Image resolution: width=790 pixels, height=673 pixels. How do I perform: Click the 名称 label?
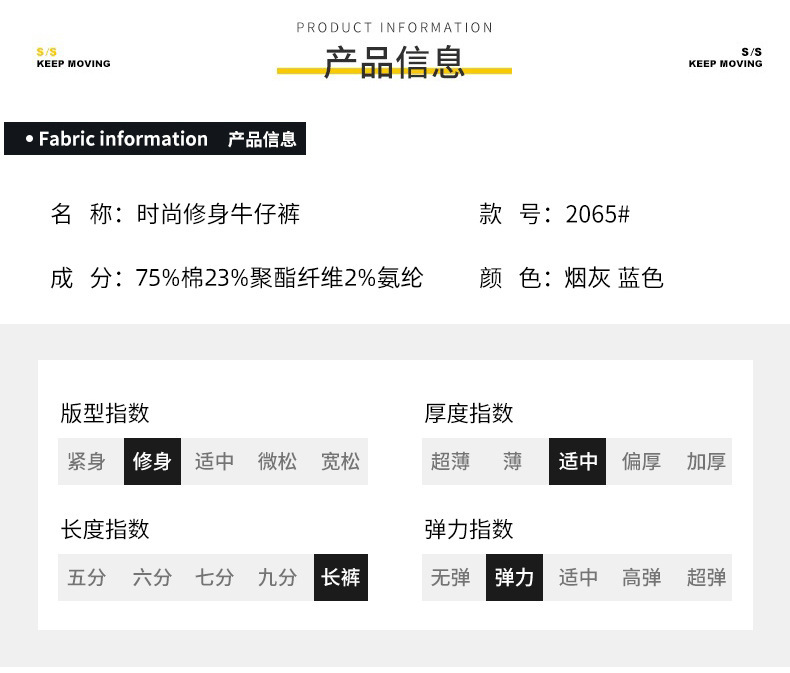(86, 214)
